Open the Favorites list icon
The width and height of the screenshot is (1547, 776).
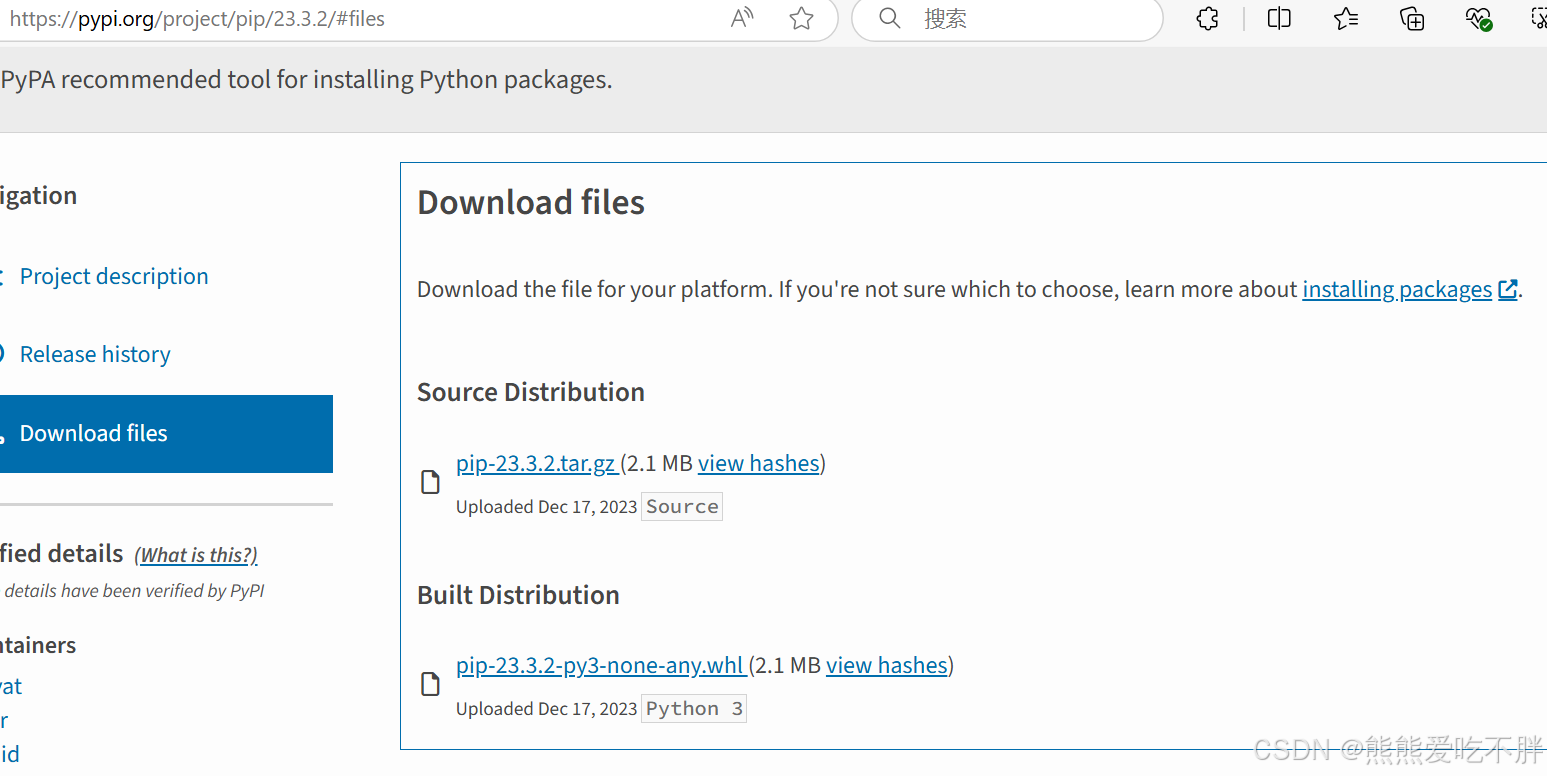click(1346, 18)
